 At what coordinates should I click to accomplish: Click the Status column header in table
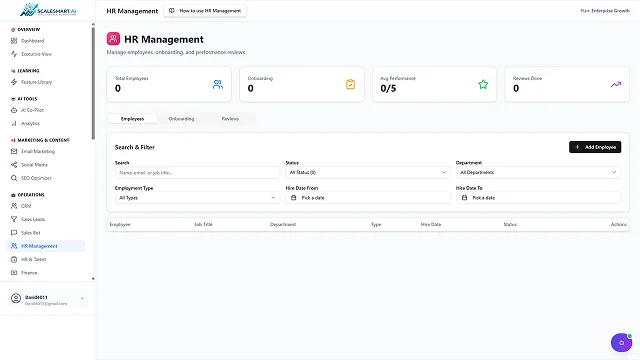tap(510, 224)
